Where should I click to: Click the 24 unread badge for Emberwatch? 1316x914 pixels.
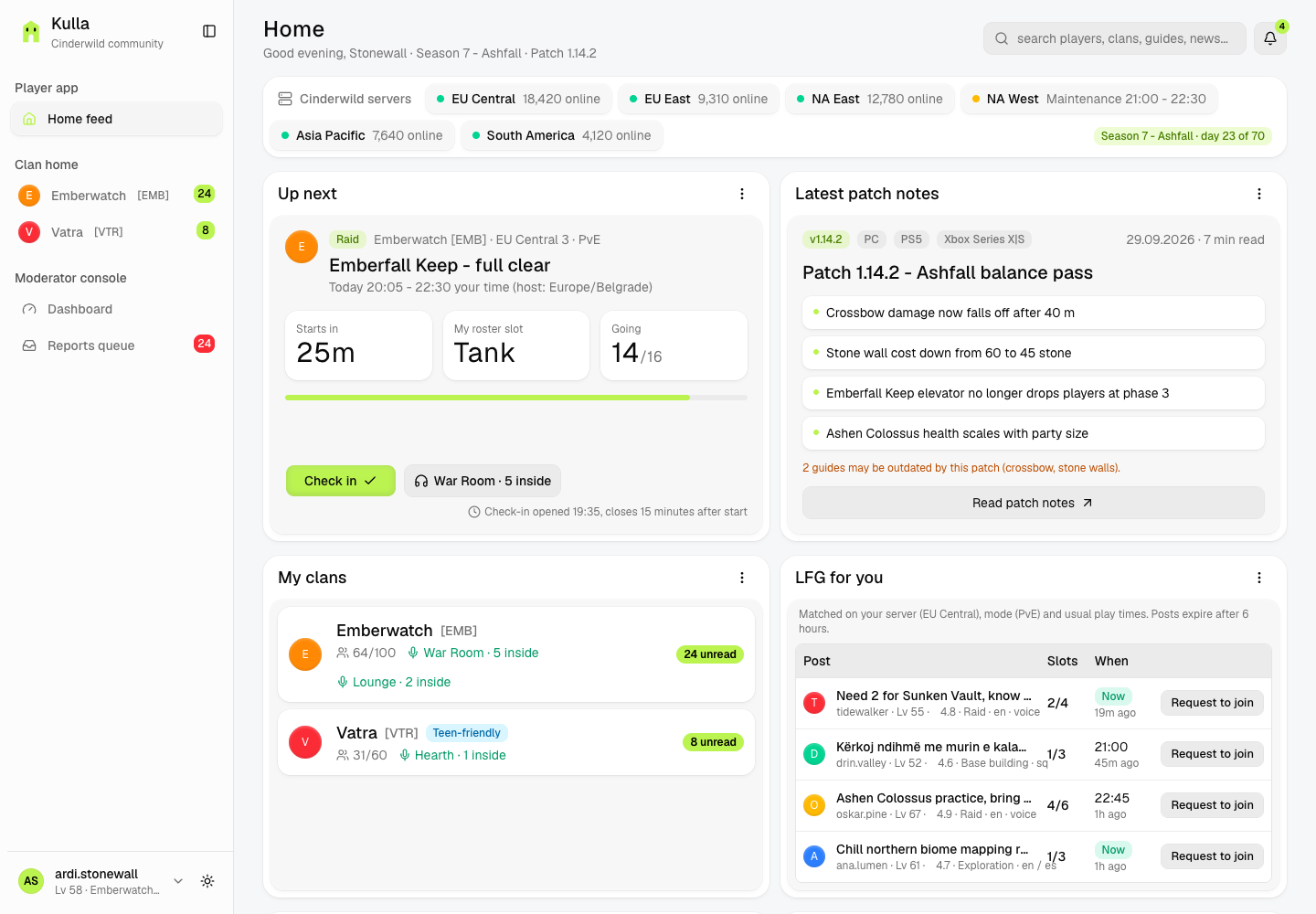[710, 654]
